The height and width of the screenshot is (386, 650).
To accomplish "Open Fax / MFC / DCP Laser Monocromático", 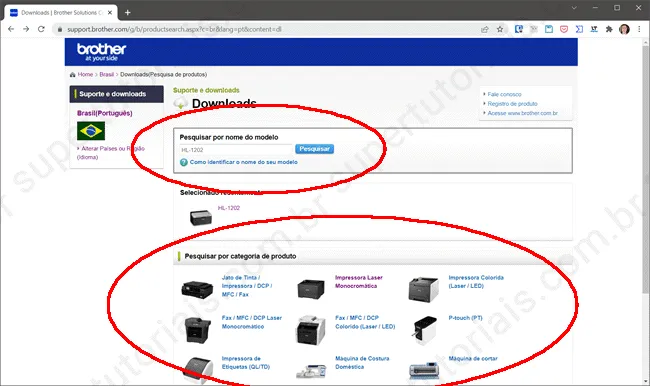I will coord(252,322).
